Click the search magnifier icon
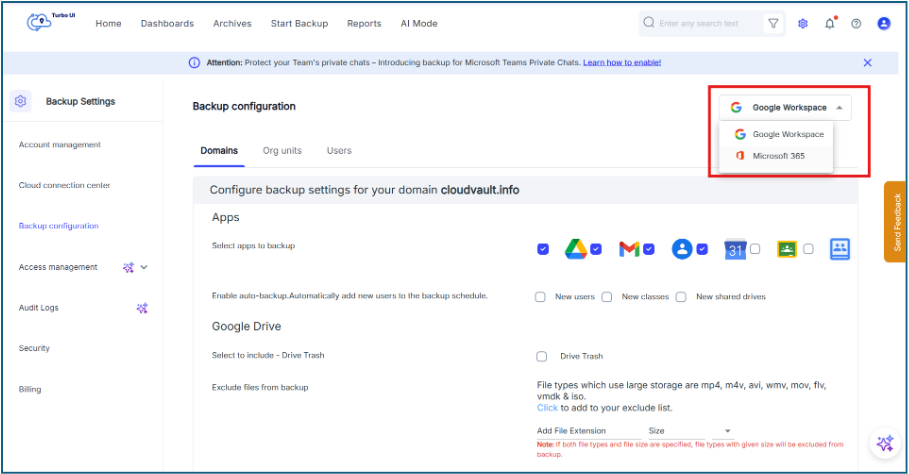The width and height of the screenshot is (909, 474). [x=649, y=23]
